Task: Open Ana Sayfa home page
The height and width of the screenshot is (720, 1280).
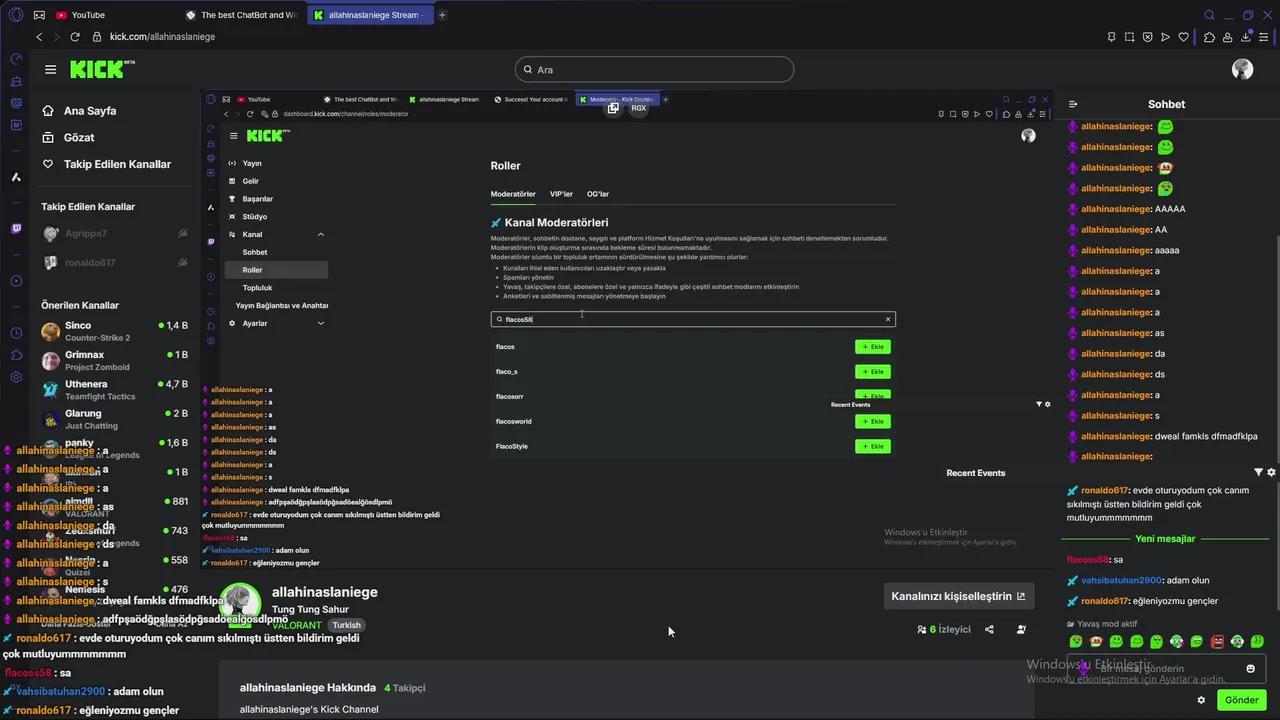Action: pyautogui.click(x=79, y=111)
